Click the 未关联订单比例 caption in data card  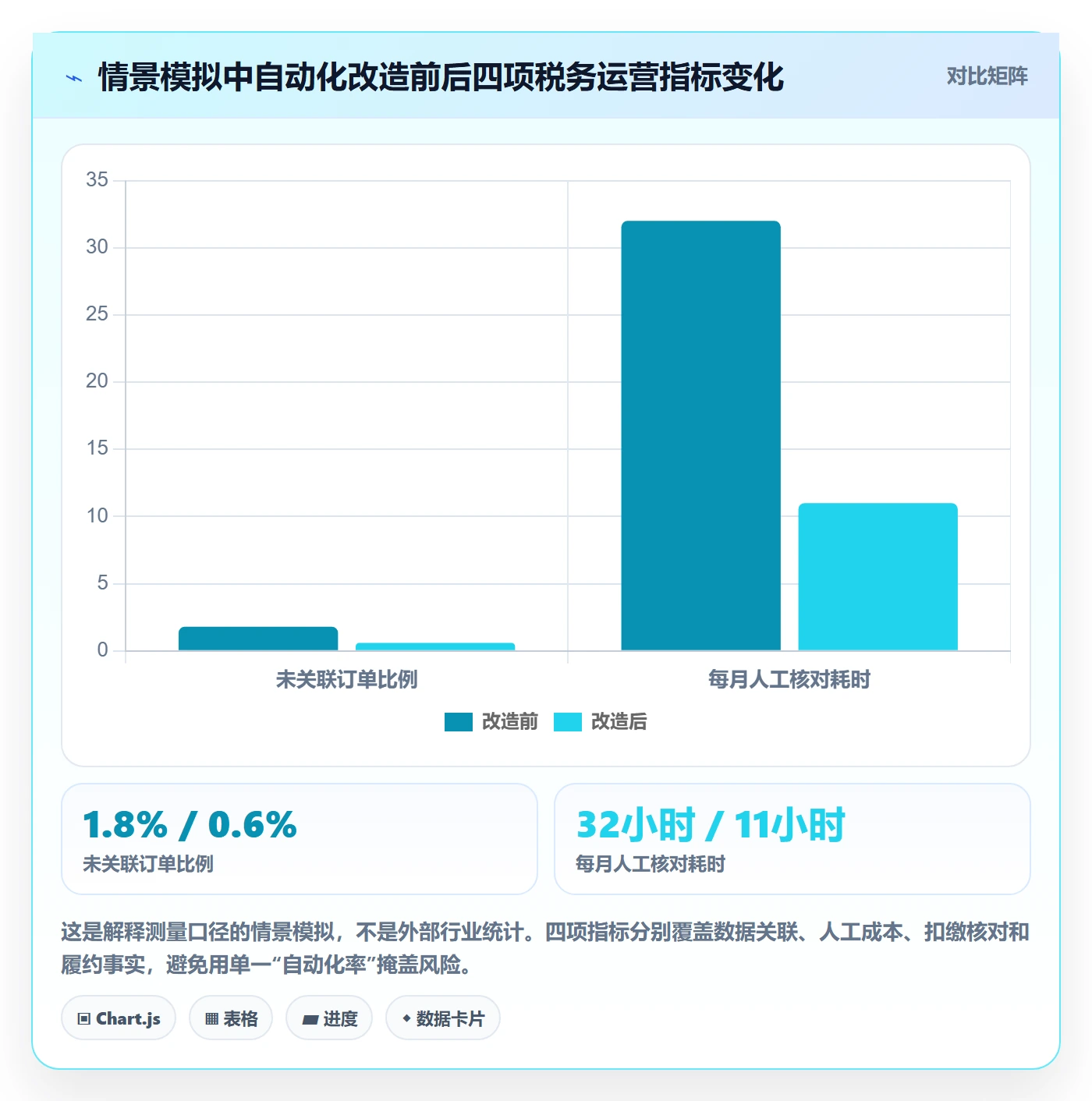(x=148, y=864)
